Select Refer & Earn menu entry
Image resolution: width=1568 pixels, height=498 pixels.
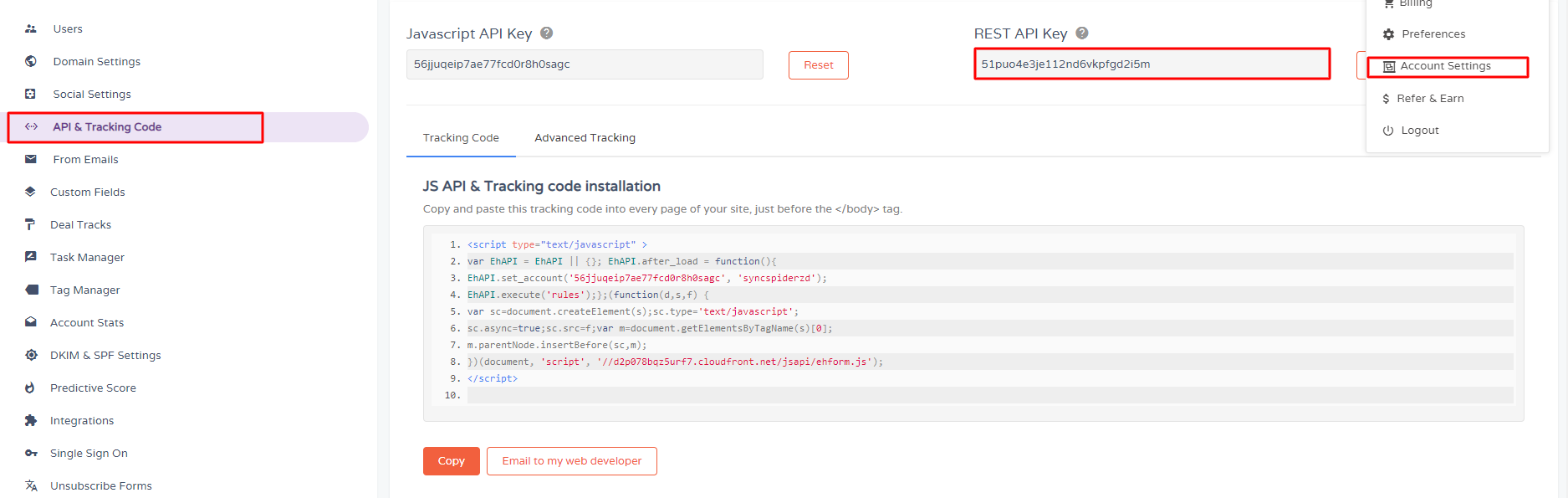coord(1430,99)
